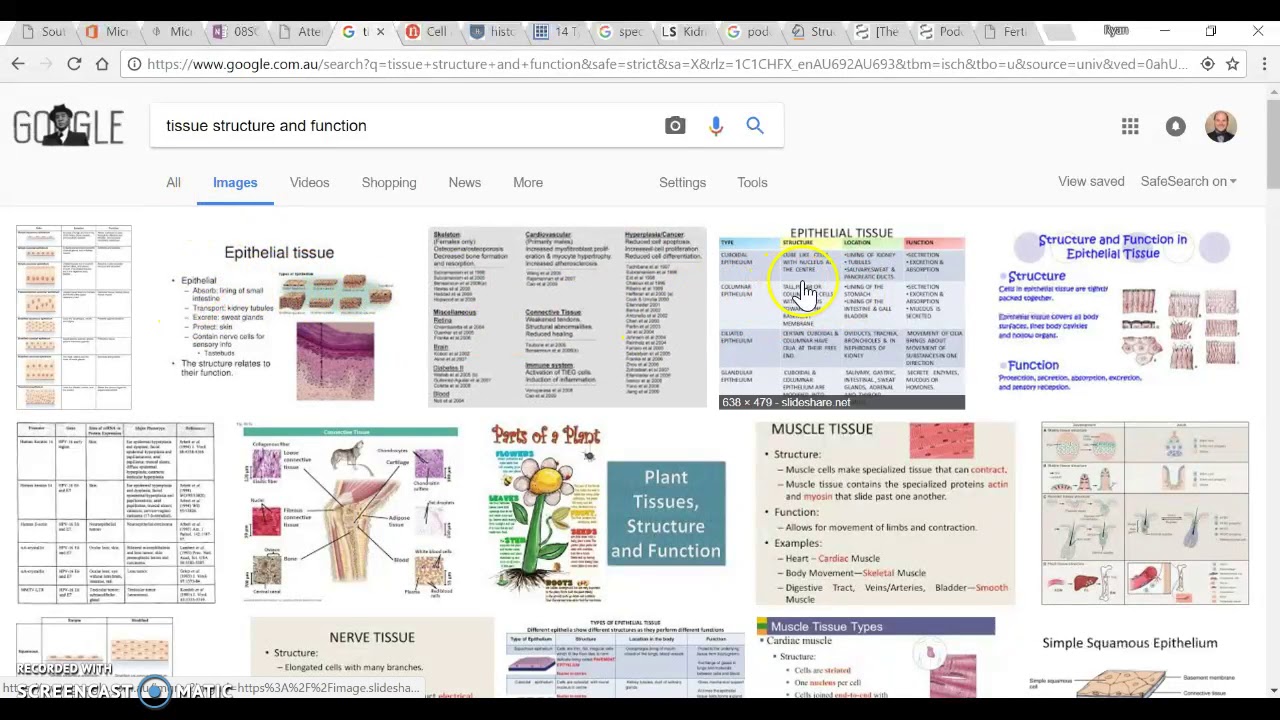Switch to the 'spec' Google tab
Image resolution: width=1280 pixels, height=720 pixels.
coord(620,32)
